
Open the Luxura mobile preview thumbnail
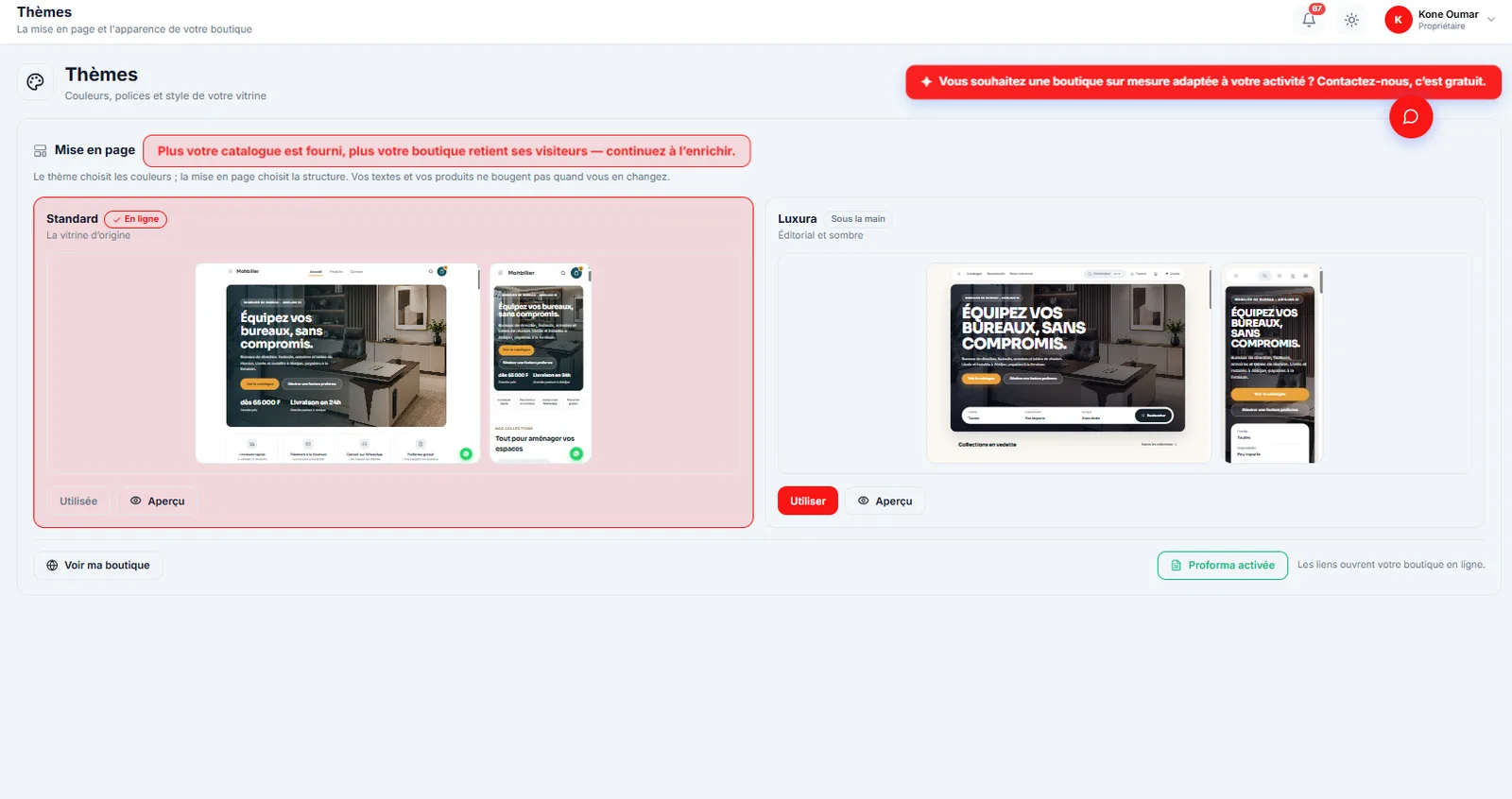click(1271, 364)
